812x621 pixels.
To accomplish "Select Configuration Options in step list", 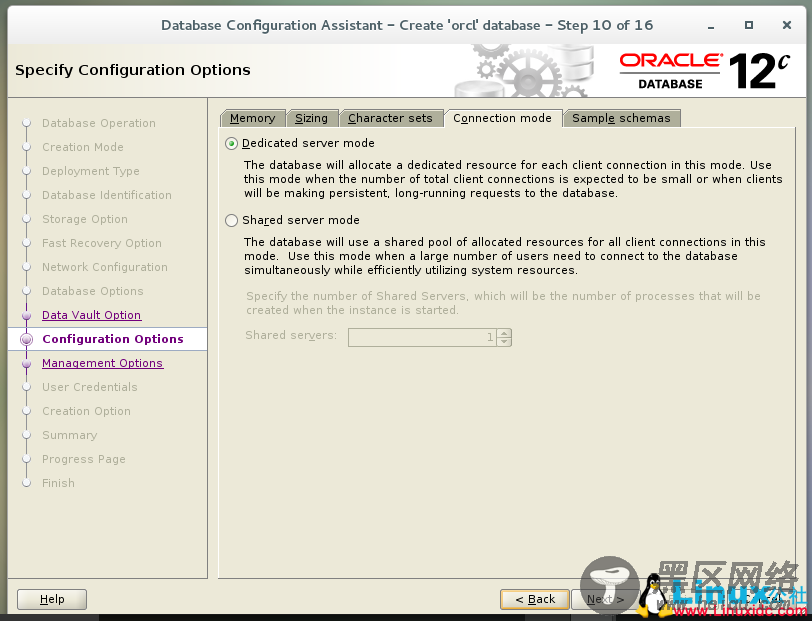I will tap(113, 339).
